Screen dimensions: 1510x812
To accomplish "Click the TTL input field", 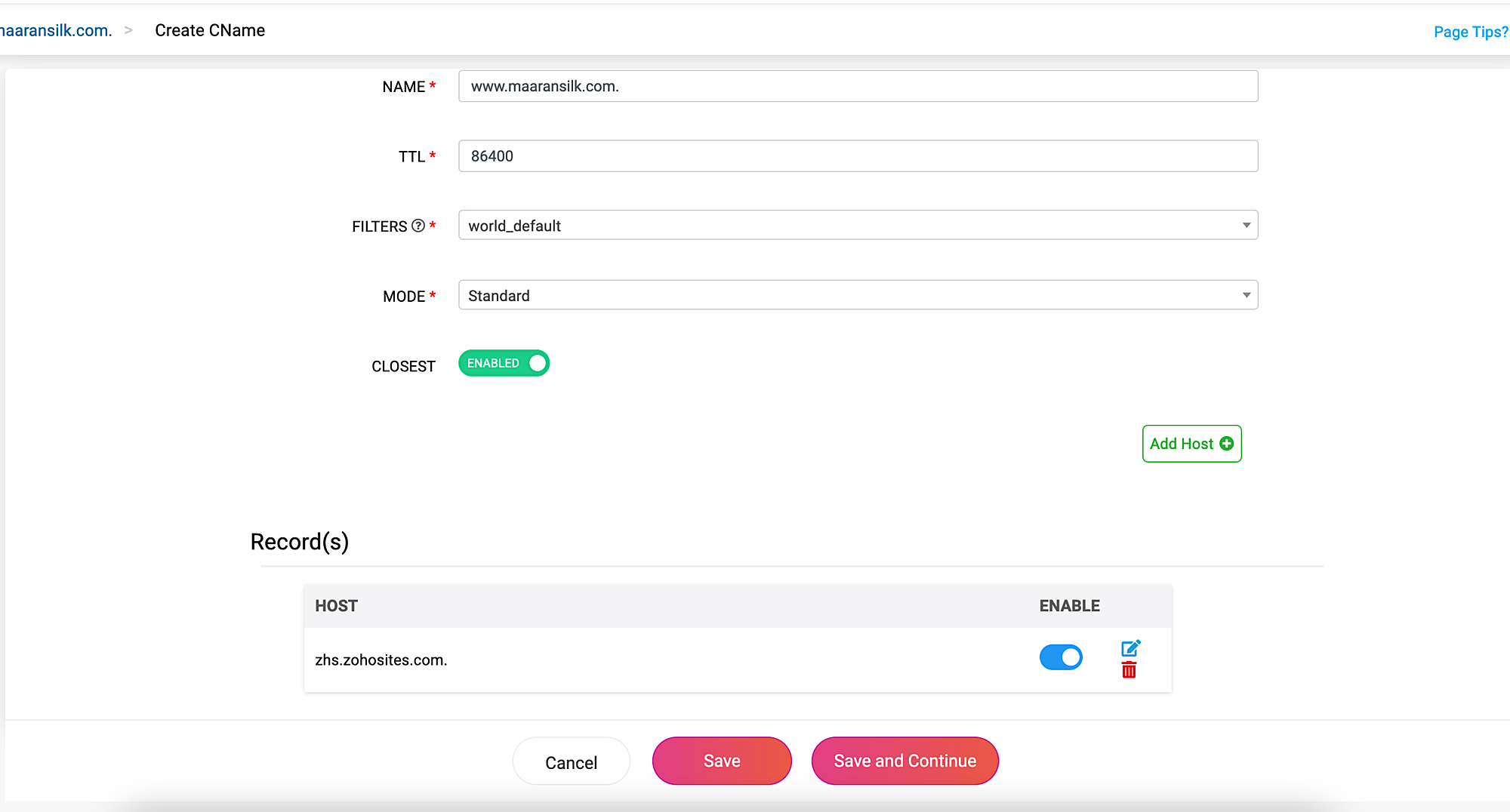I will (x=858, y=156).
